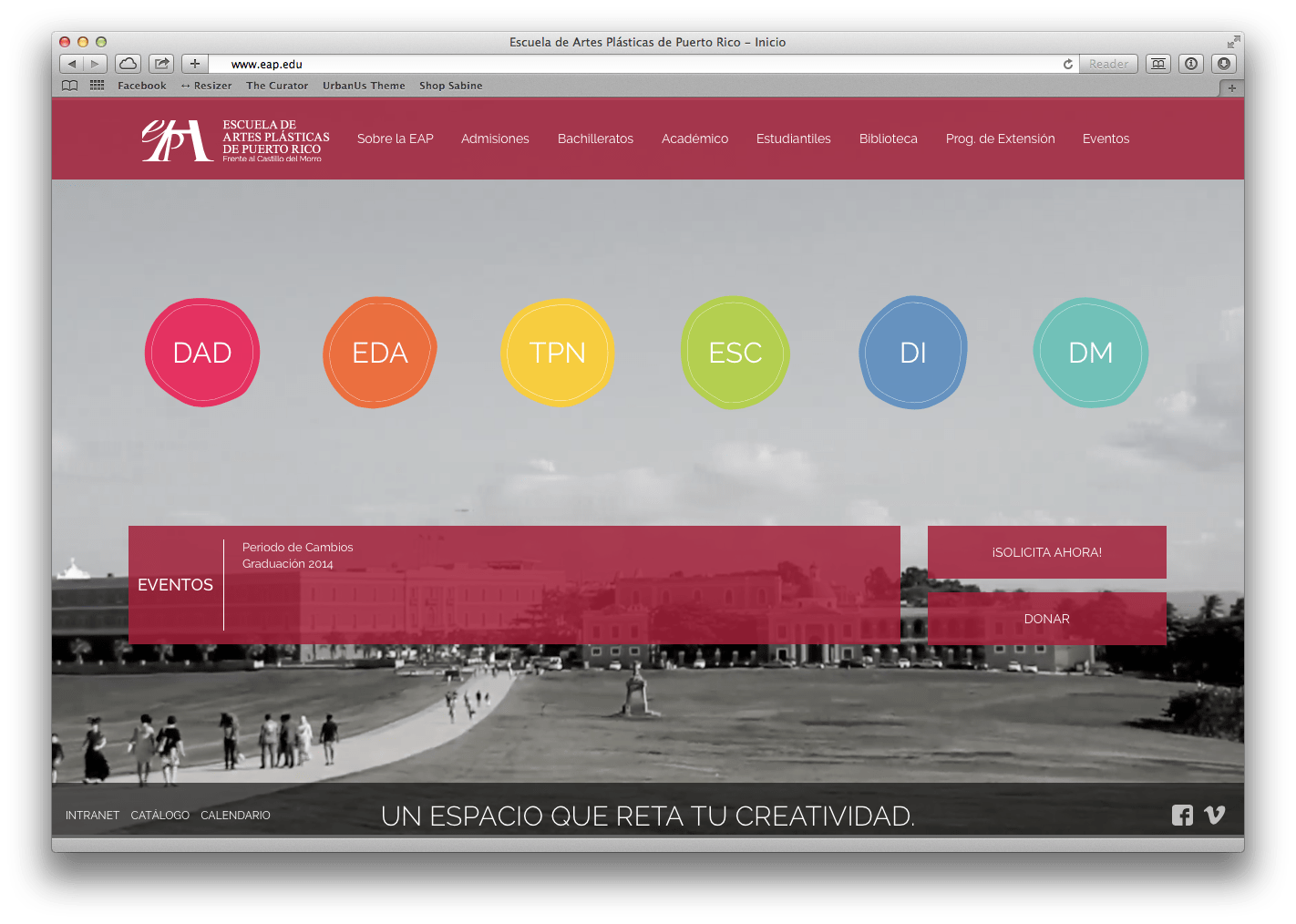The height and width of the screenshot is (924, 1296).
Task: Go back with the back arrow
Action: (x=72, y=64)
